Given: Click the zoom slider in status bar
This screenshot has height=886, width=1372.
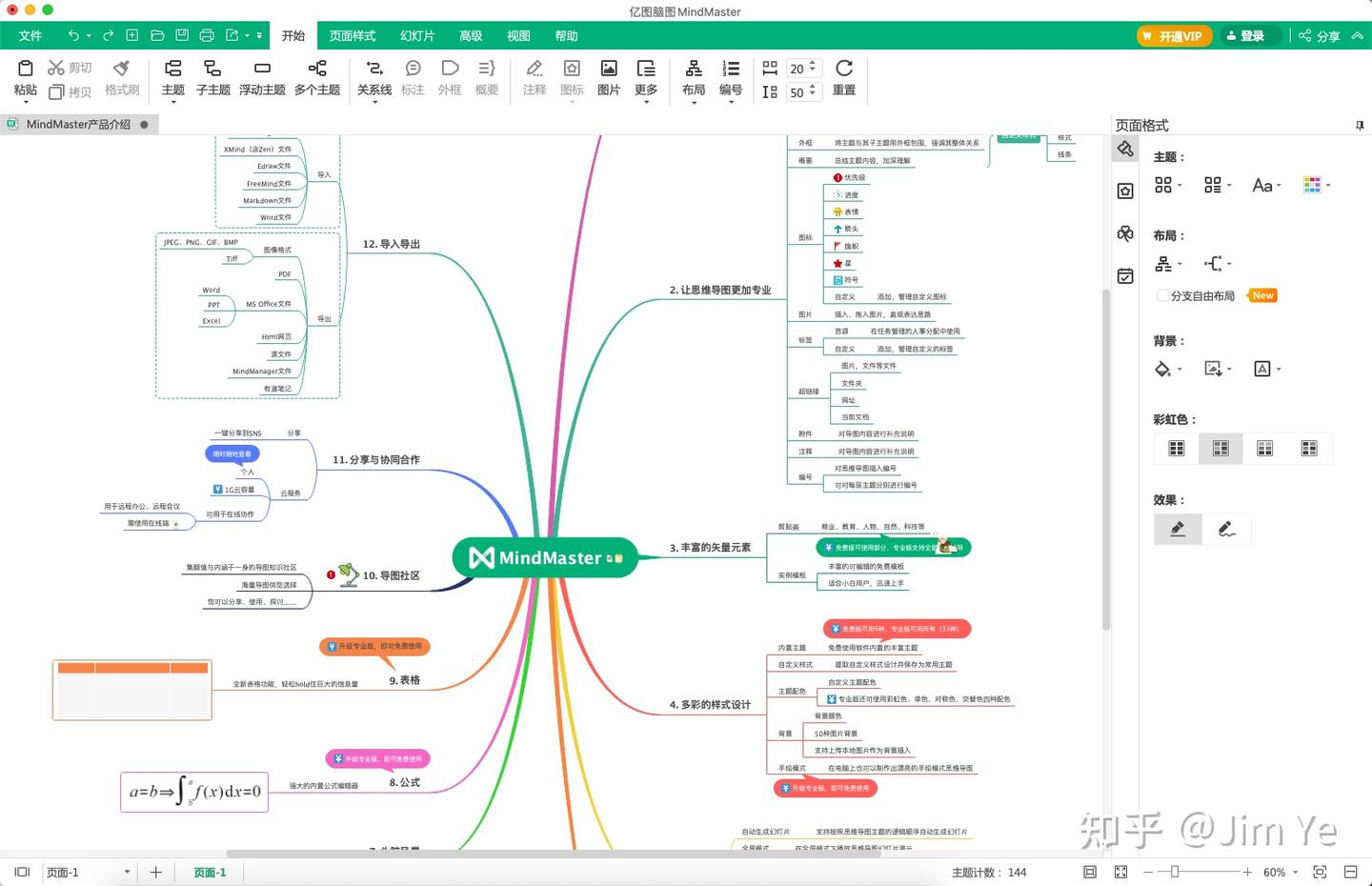Looking at the screenshot, I should coord(1198,872).
